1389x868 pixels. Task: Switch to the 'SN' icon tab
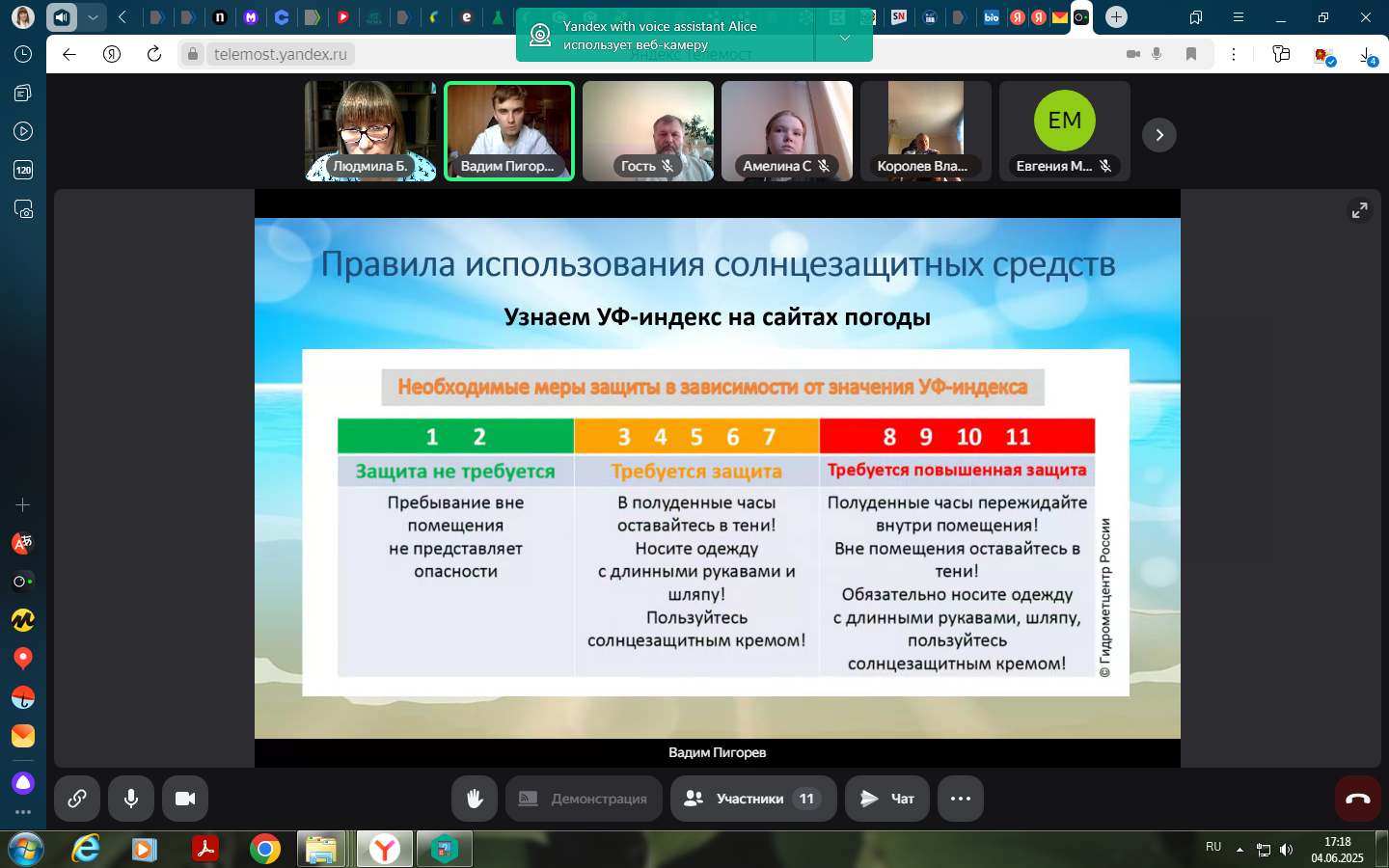pyautogui.click(x=899, y=17)
